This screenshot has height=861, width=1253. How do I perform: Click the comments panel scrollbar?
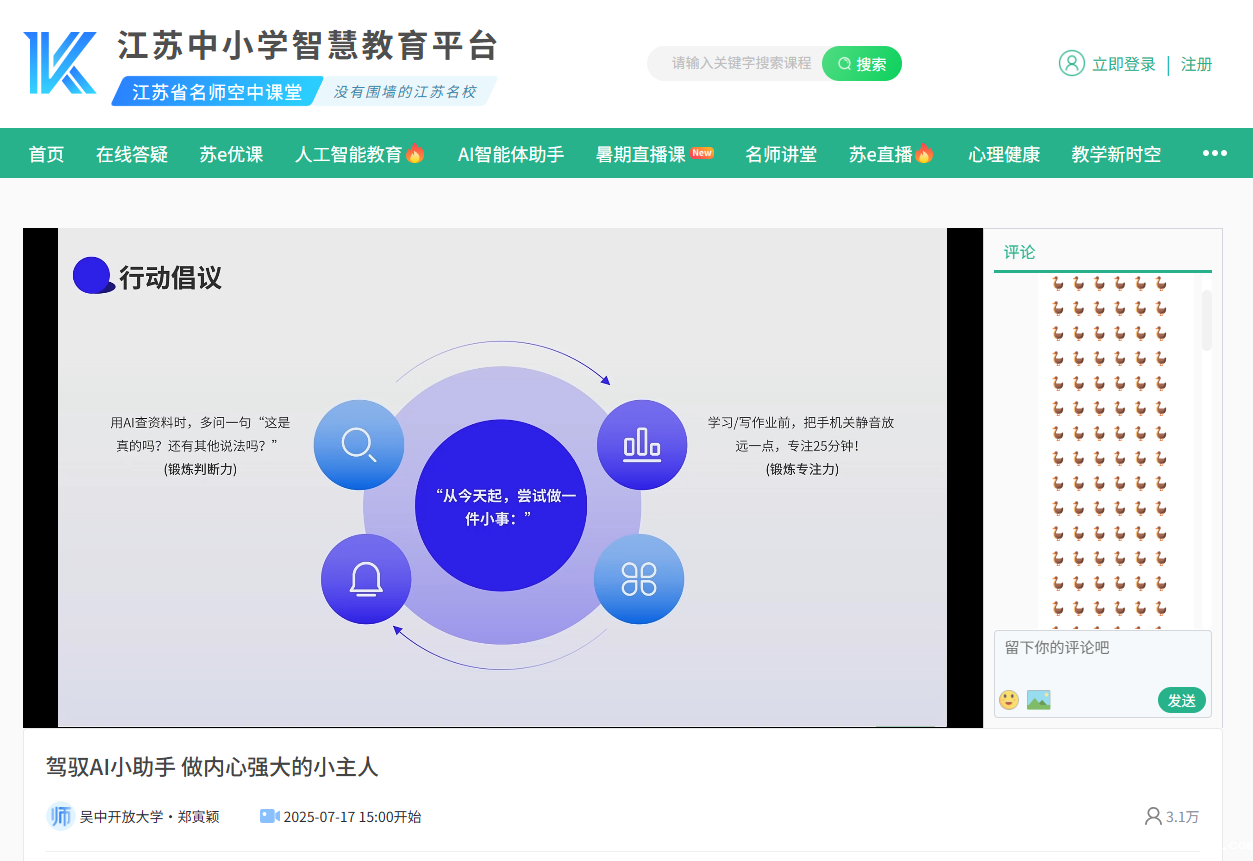[x=1206, y=320]
